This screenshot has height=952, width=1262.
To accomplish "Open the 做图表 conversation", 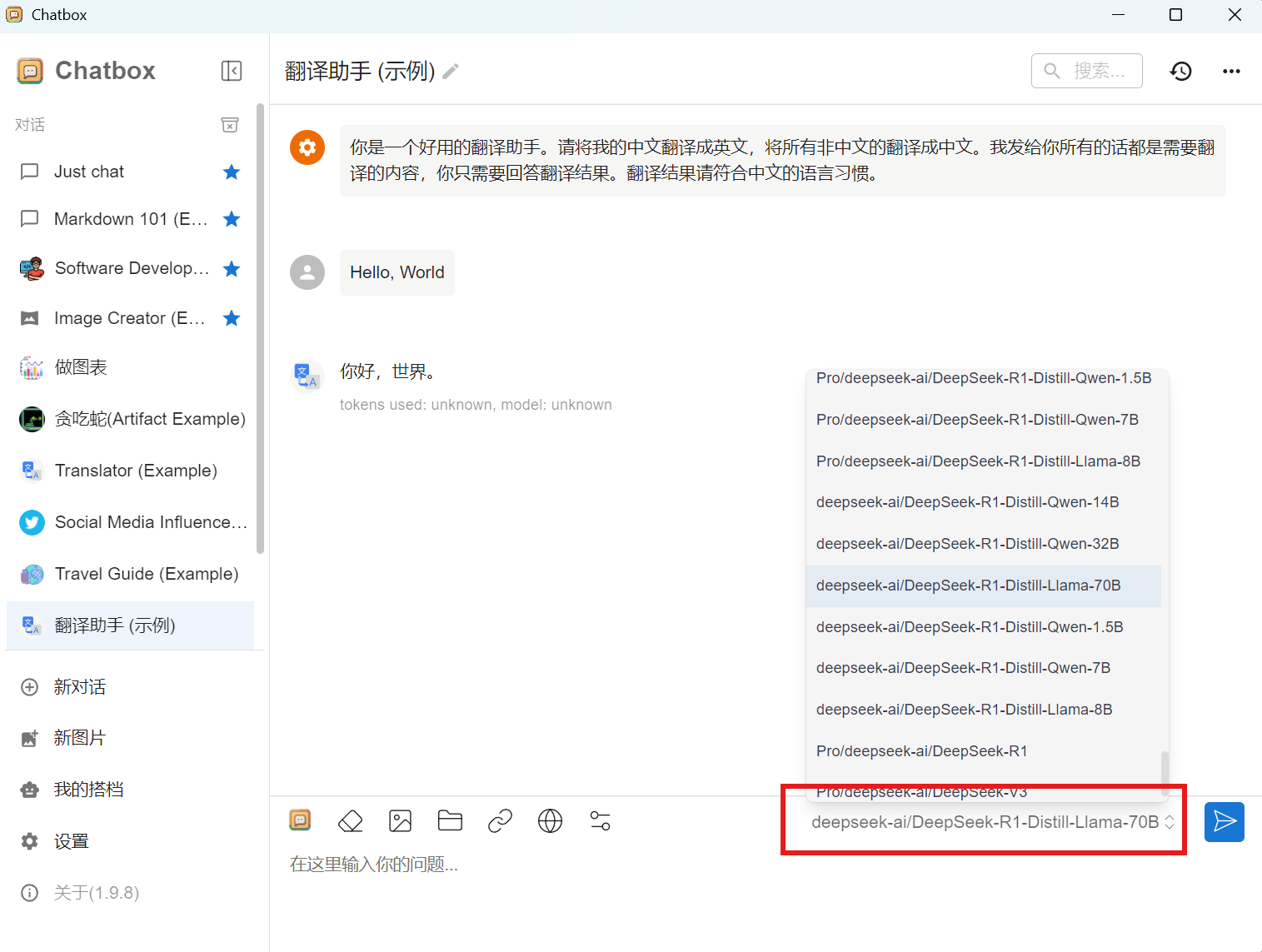I will click(x=130, y=367).
